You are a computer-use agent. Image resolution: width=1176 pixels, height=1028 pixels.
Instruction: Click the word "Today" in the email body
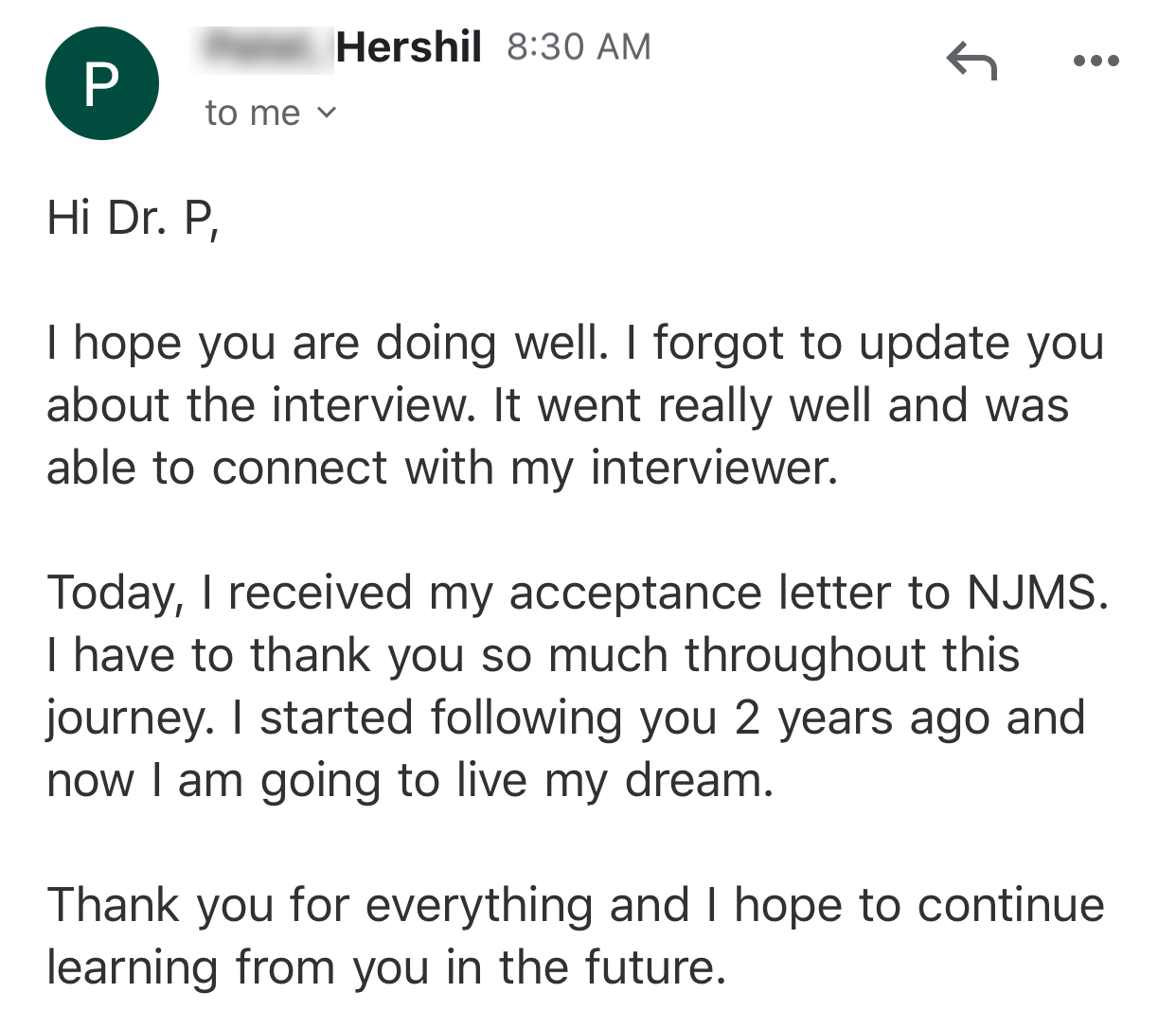coord(114,594)
